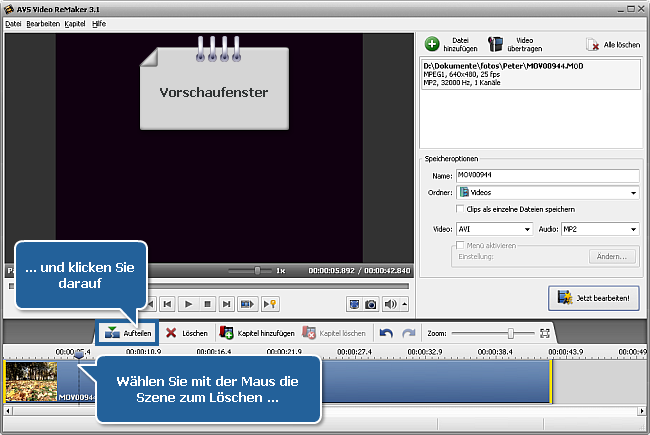Click the timeline playhead cursor marker
The image size is (650, 435).
pyautogui.click(x=79, y=355)
